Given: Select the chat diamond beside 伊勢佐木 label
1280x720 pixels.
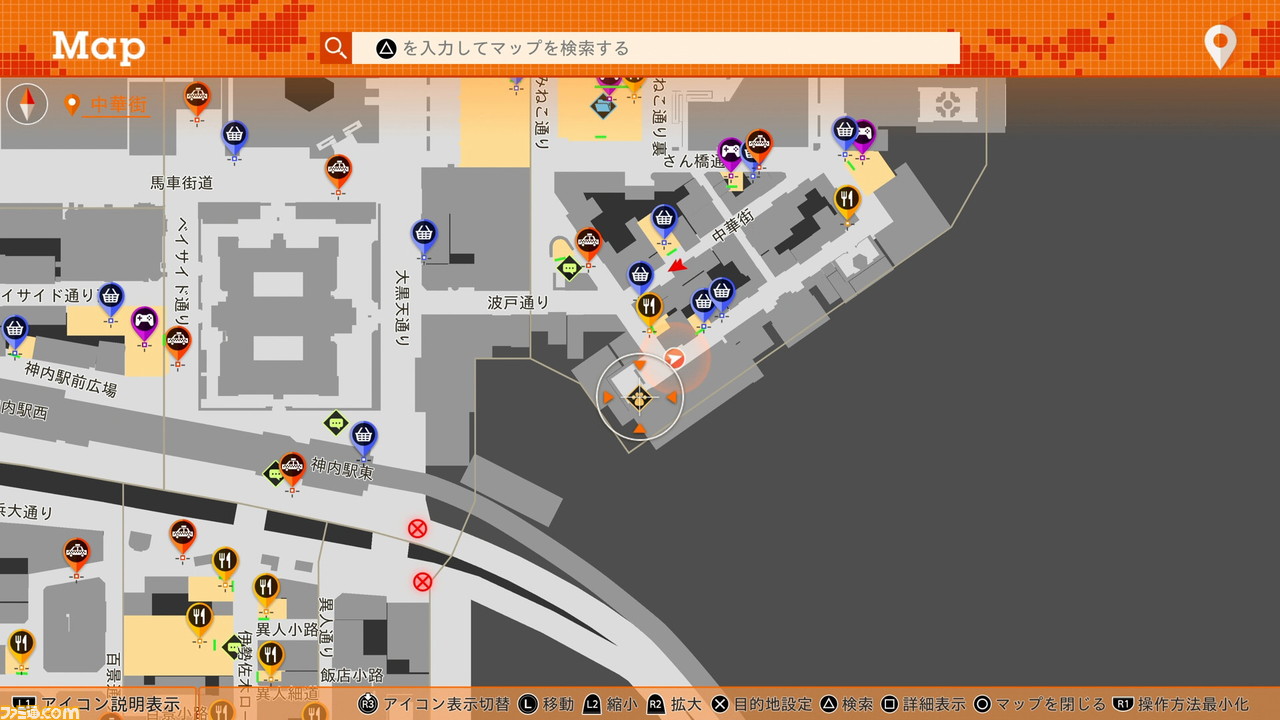Looking at the screenshot, I should [233, 647].
